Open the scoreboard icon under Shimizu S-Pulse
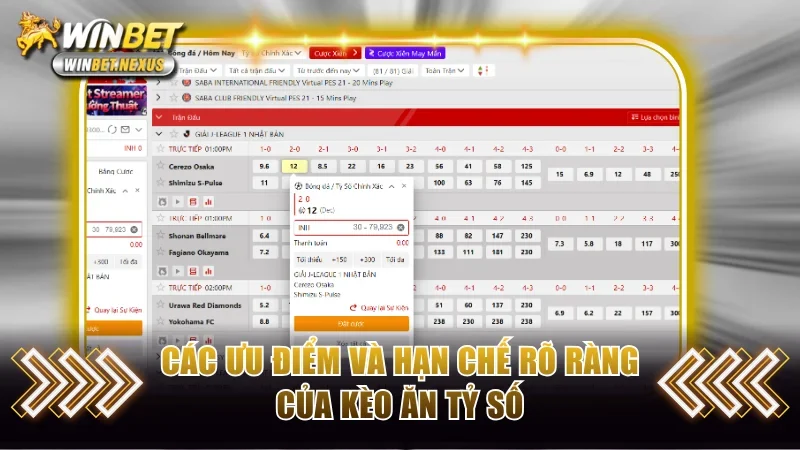800x450 pixels. (x=193, y=202)
